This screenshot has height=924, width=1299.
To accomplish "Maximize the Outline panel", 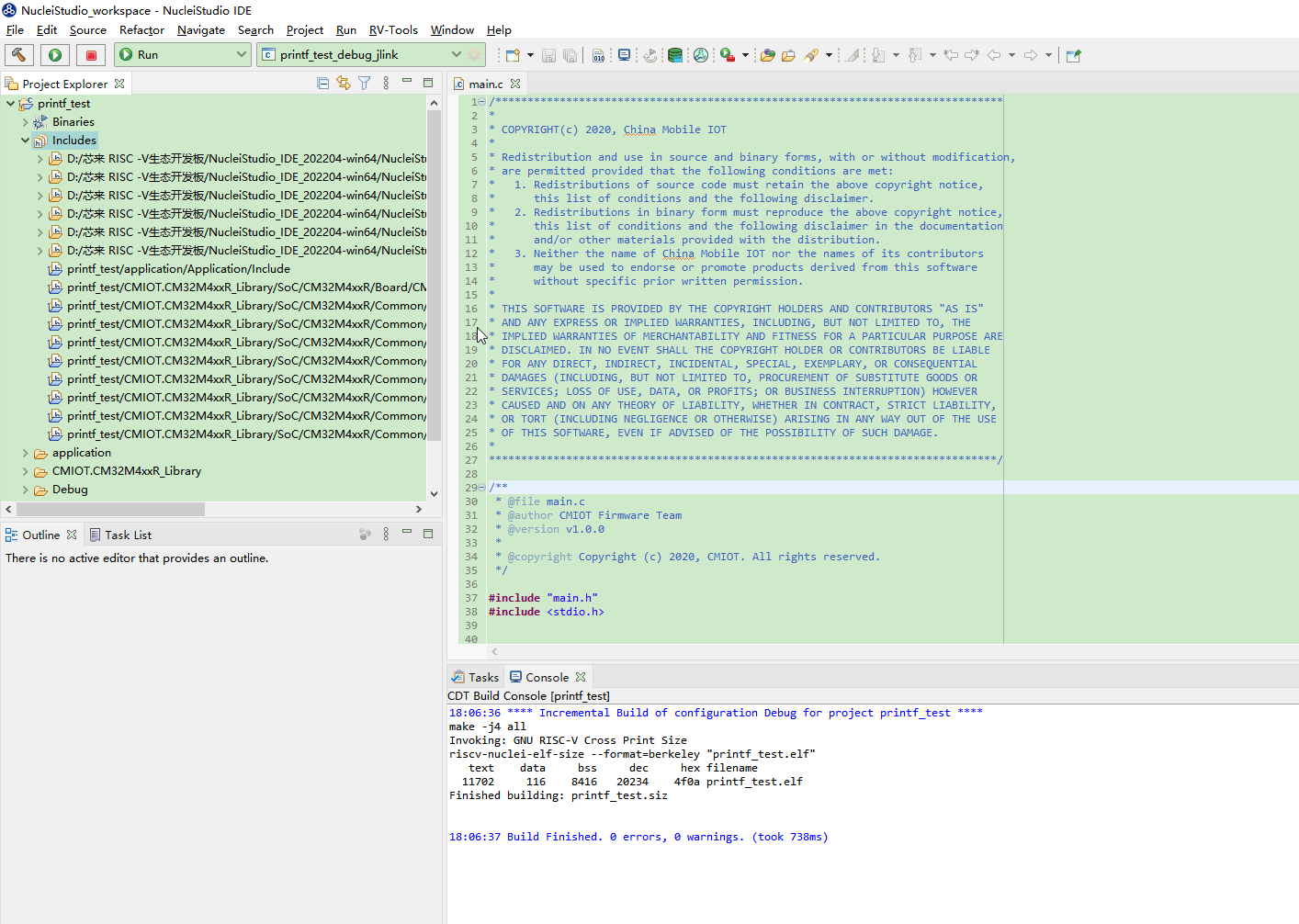I will coord(428,534).
